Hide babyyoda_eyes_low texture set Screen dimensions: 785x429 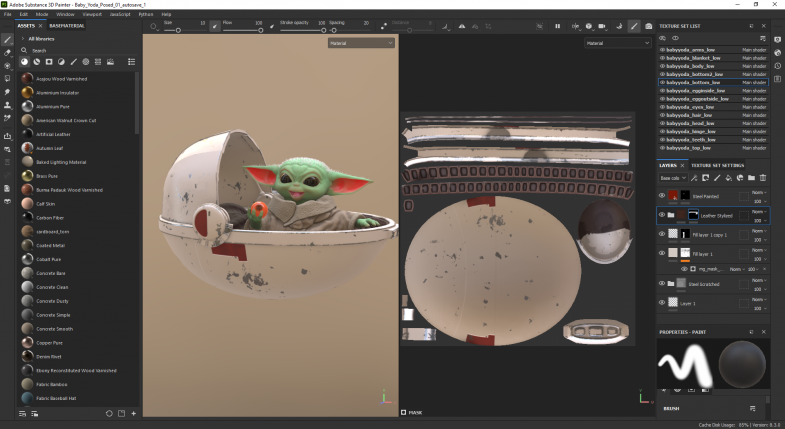[662, 107]
